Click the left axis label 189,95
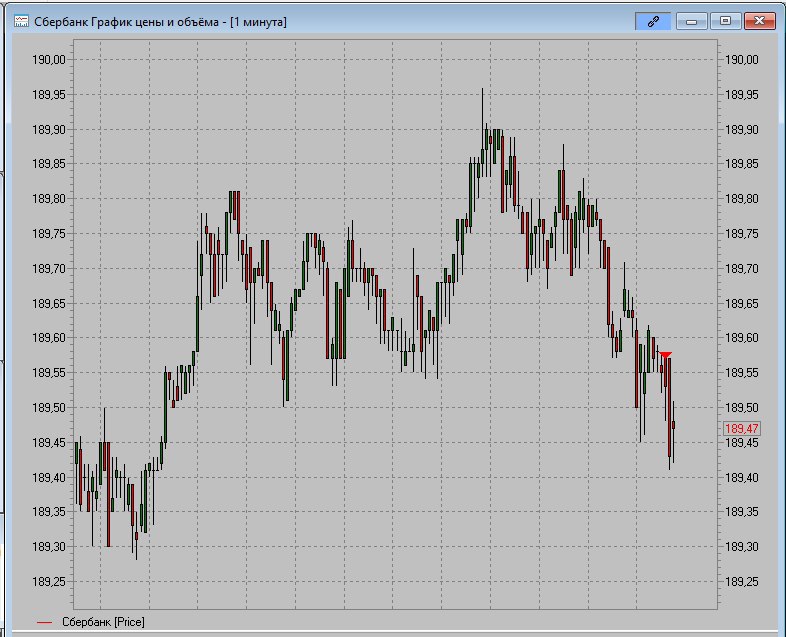The width and height of the screenshot is (786, 637). pyautogui.click(x=49, y=94)
